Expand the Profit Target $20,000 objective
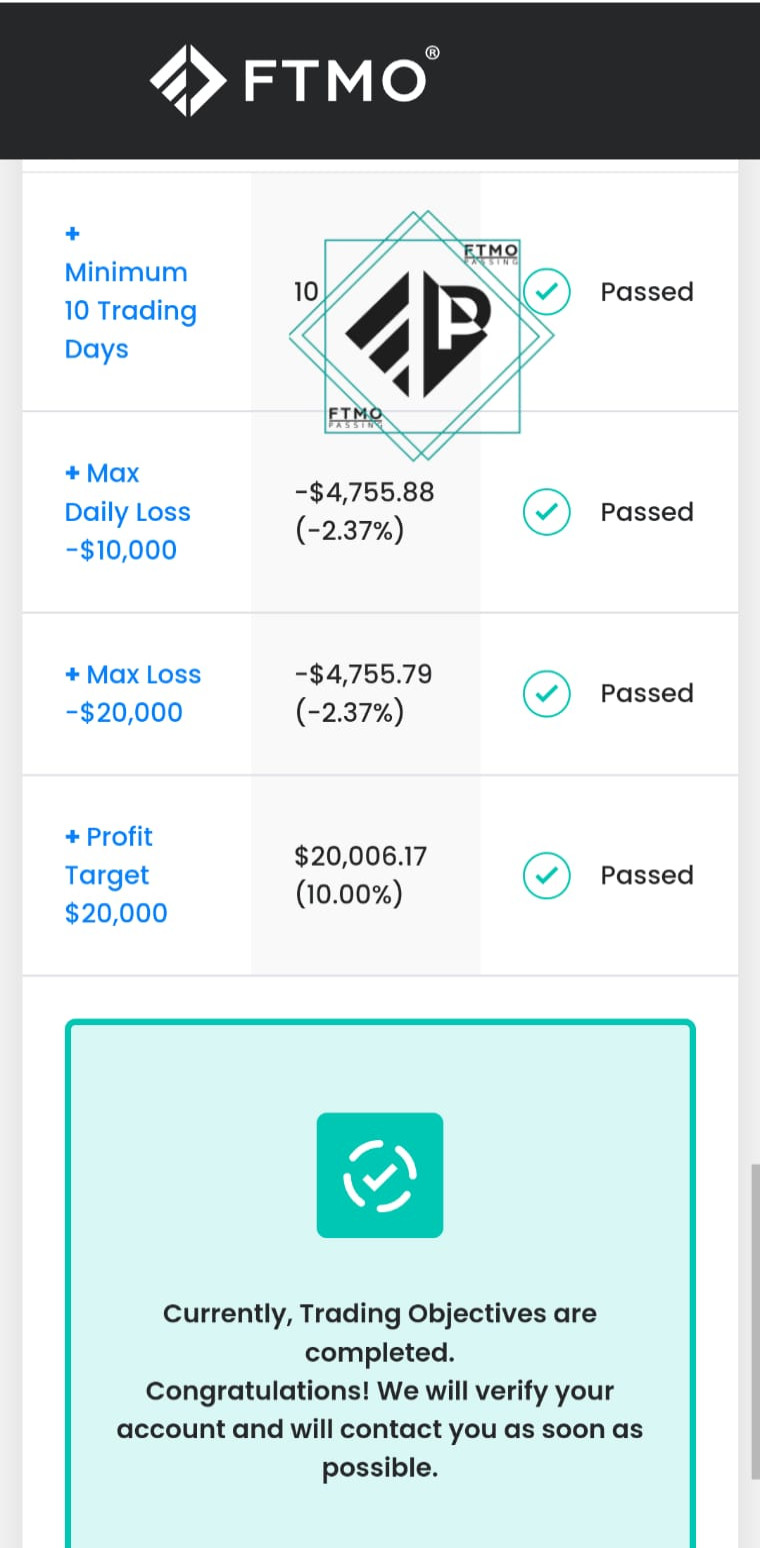The image size is (760, 1548). (x=116, y=875)
